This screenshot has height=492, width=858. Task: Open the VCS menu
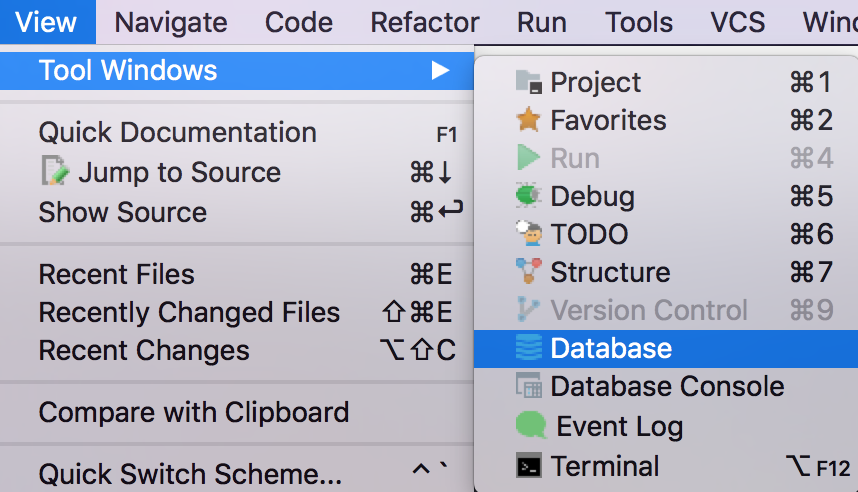[738, 22]
